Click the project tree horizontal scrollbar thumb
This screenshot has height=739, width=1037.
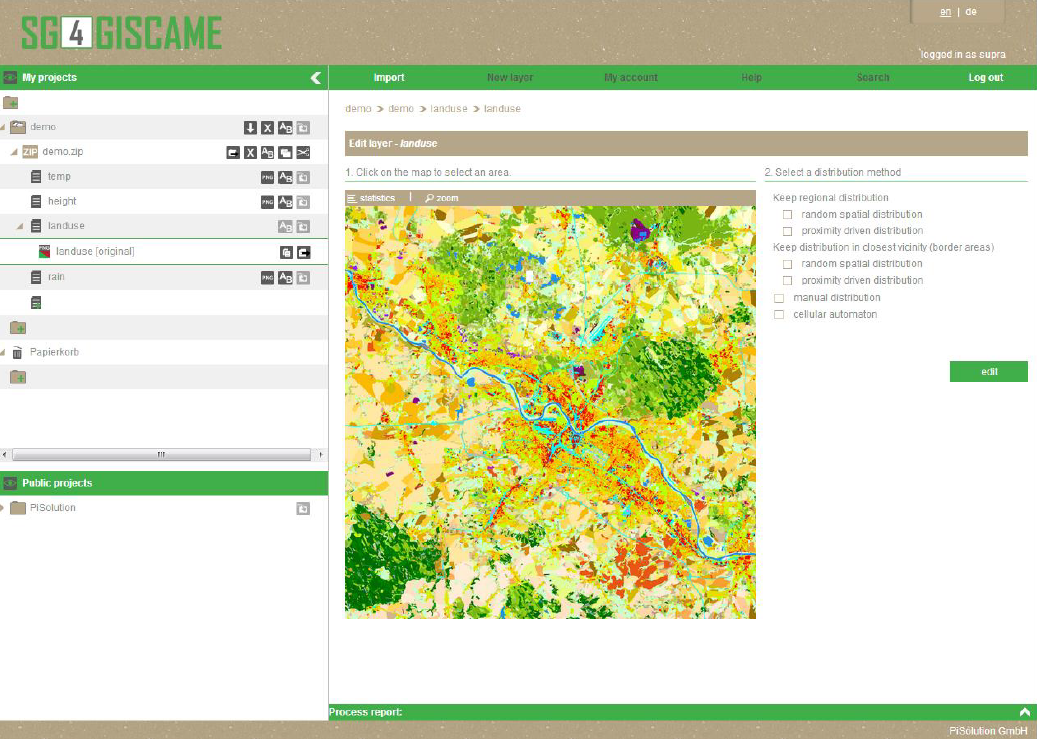161,455
